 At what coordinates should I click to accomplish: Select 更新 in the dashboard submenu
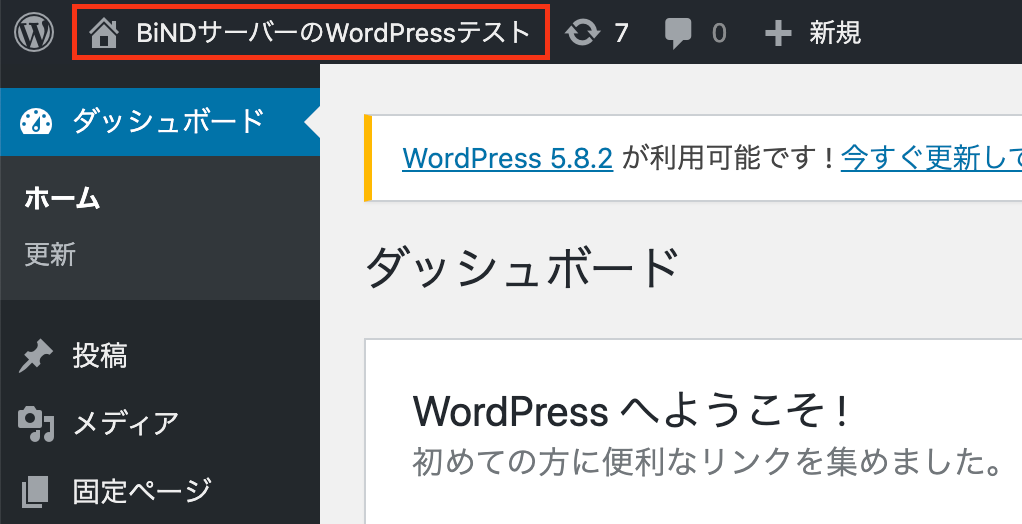tap(50, 255)
